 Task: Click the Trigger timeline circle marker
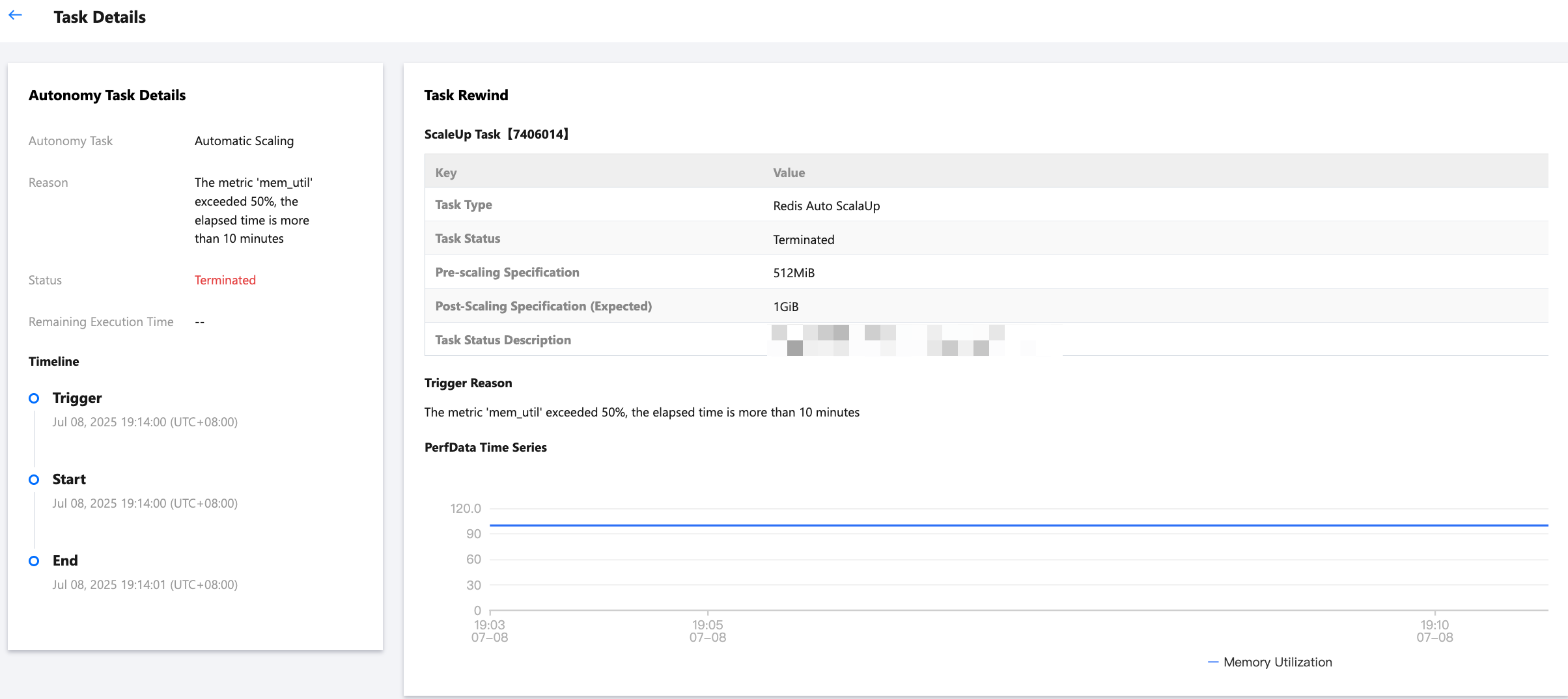tap(34, 398)
